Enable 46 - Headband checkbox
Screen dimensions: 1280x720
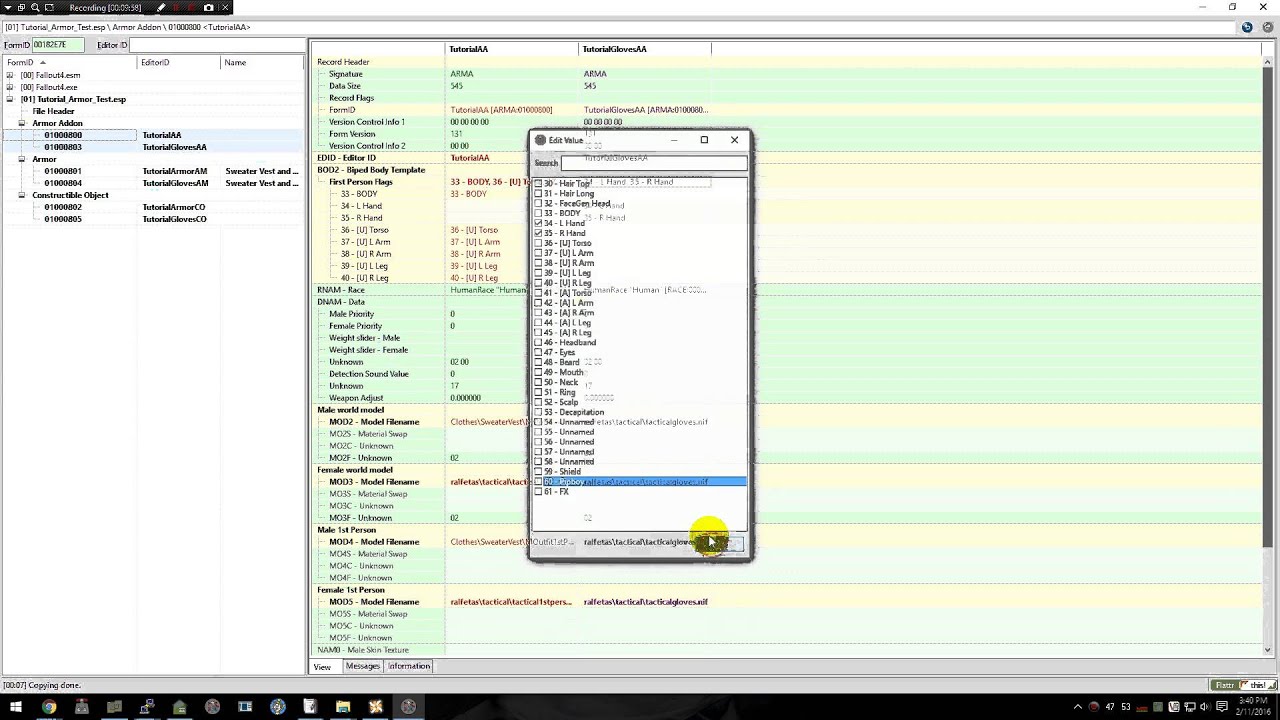[x=538, y=342]
